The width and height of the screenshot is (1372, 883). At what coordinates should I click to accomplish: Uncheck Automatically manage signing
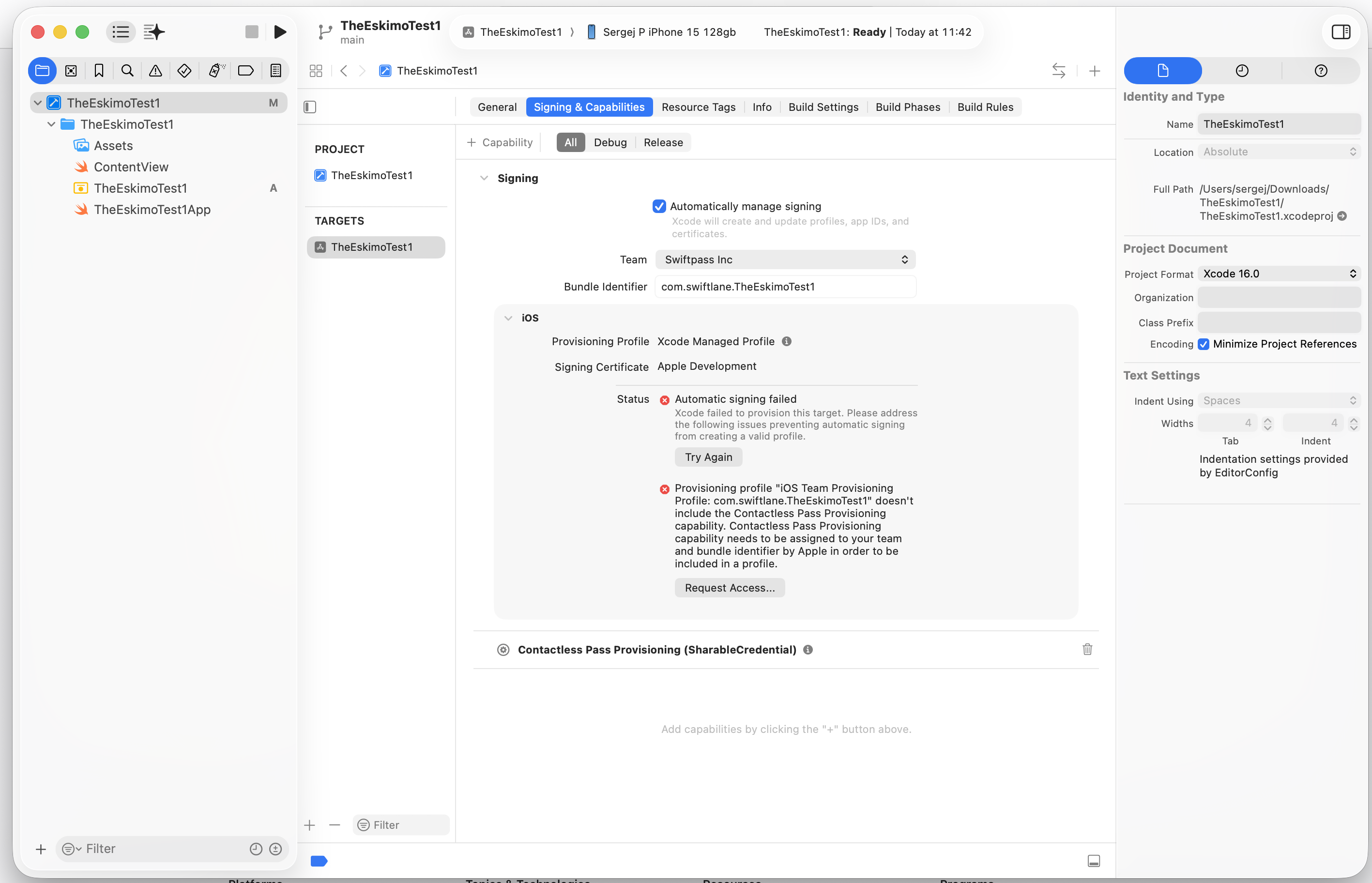[x=659, y=206]
